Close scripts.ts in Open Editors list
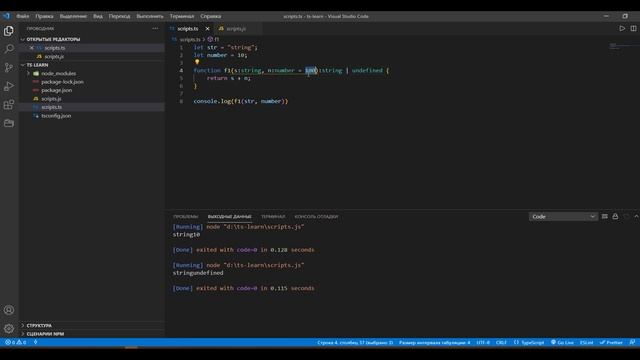This screenshot has height=360, width=640. (x=31, y=48)
